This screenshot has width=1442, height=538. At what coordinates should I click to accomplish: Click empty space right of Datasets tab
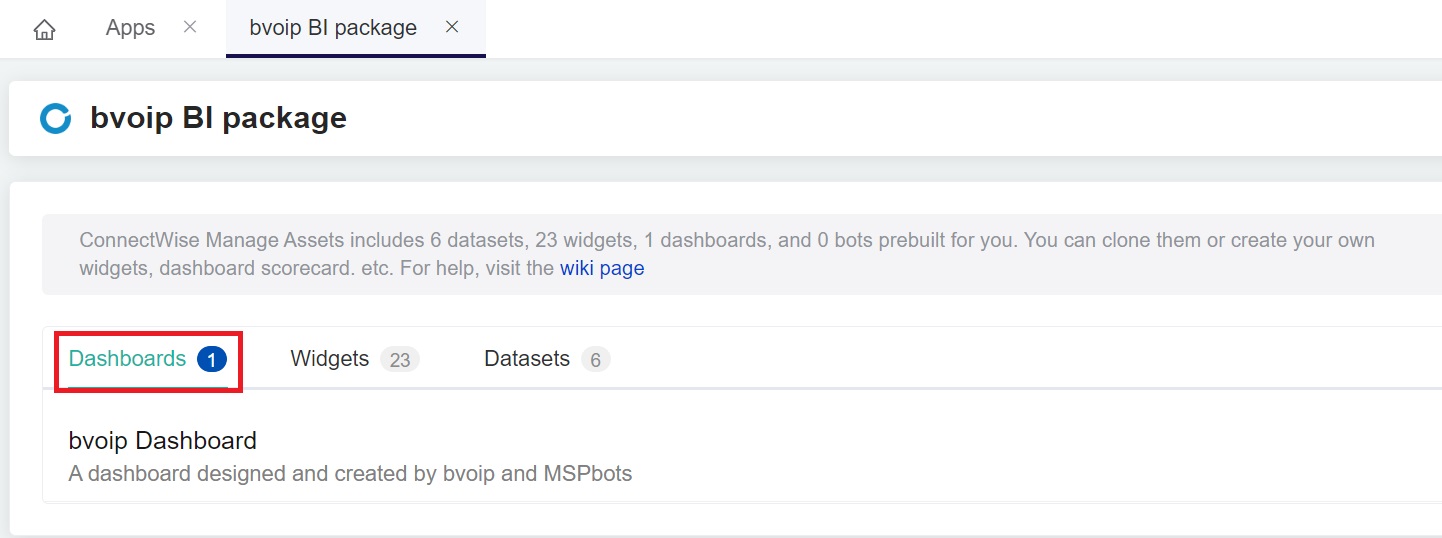tap(1000, 359)
